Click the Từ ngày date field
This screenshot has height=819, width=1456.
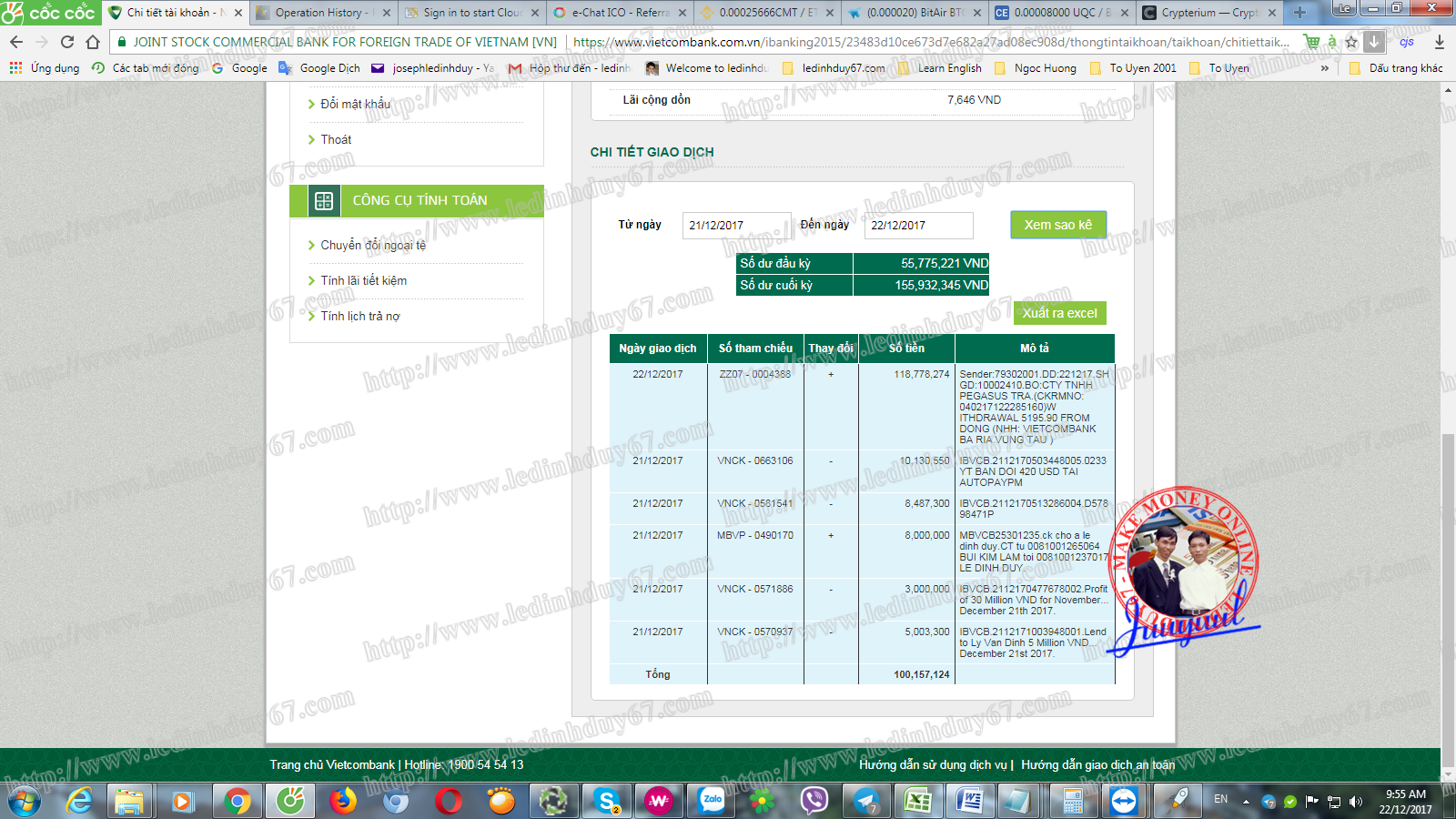coord(737,225)
